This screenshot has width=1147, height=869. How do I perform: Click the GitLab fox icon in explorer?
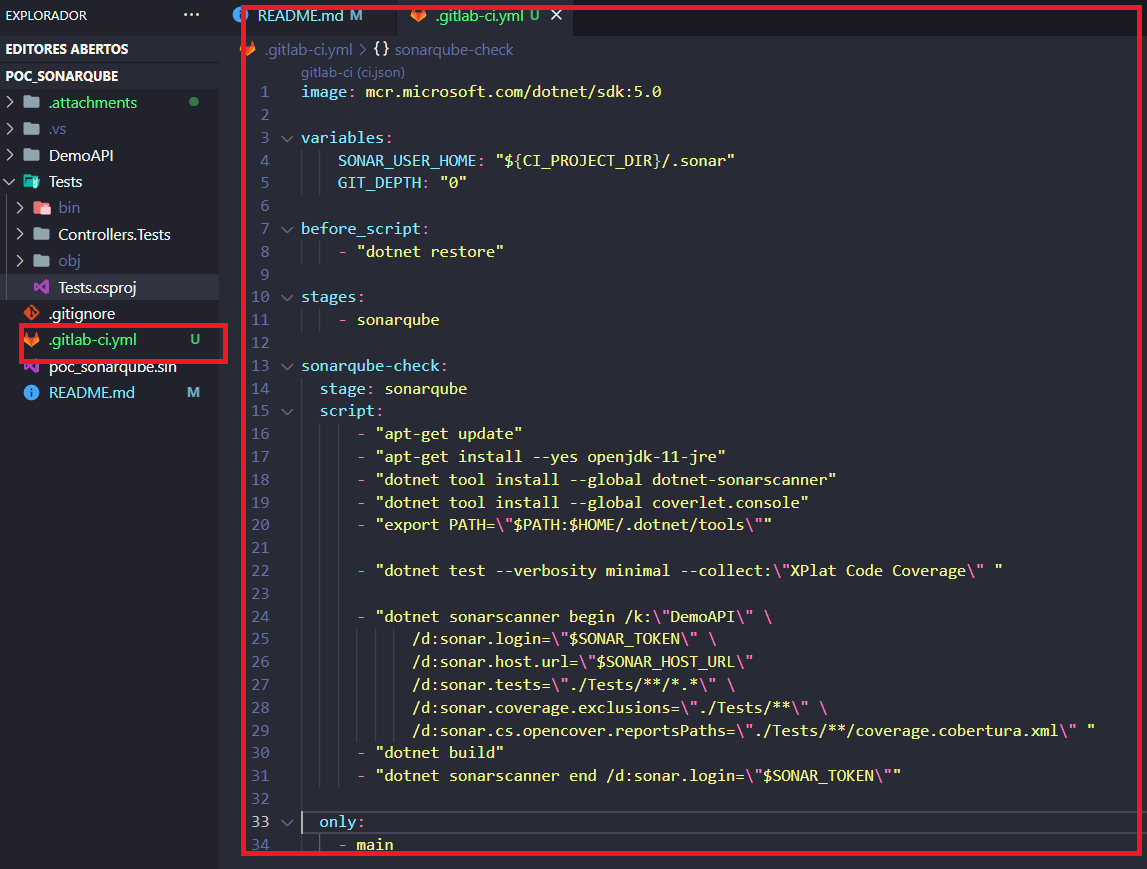pos(31,339)
